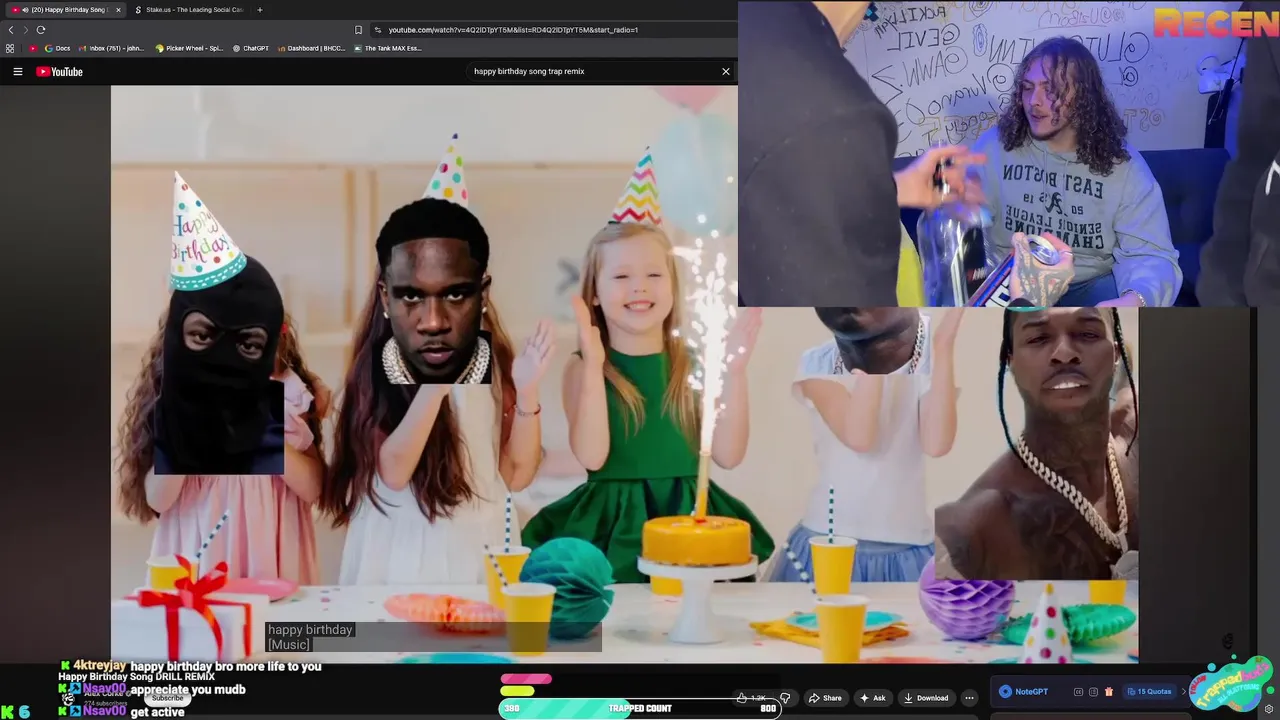The width and height of the screenshot is (1280, 720).
Task: Go back with the browser back arrow
Action: [x=11, y=30]
